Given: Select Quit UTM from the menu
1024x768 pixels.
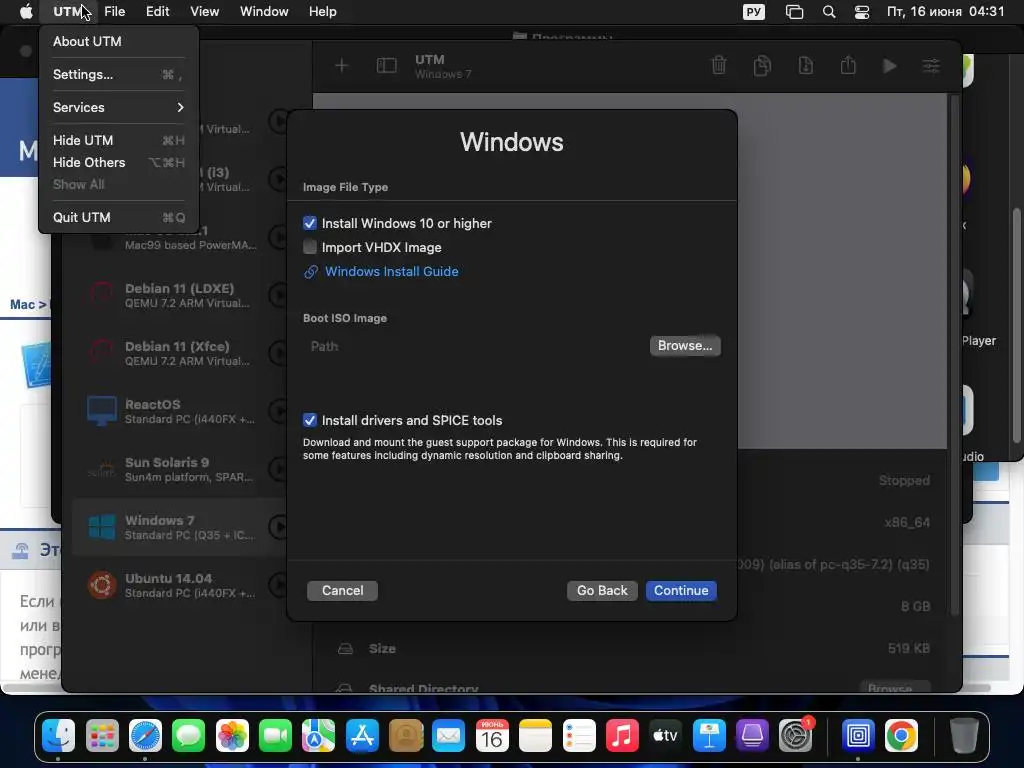Looking at the screenshot, I should point(118,217).
